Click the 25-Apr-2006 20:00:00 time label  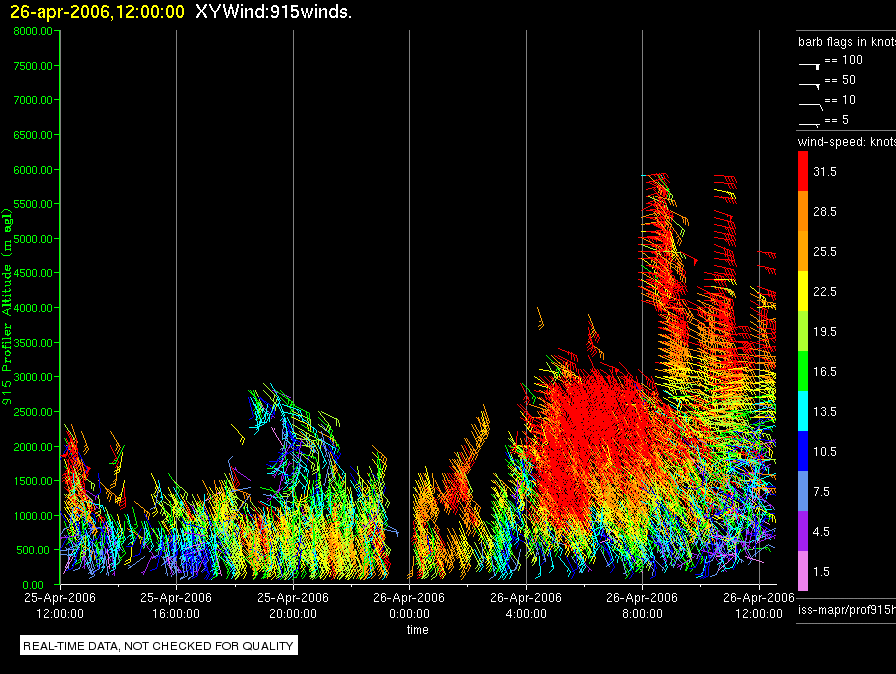[293, 605]
